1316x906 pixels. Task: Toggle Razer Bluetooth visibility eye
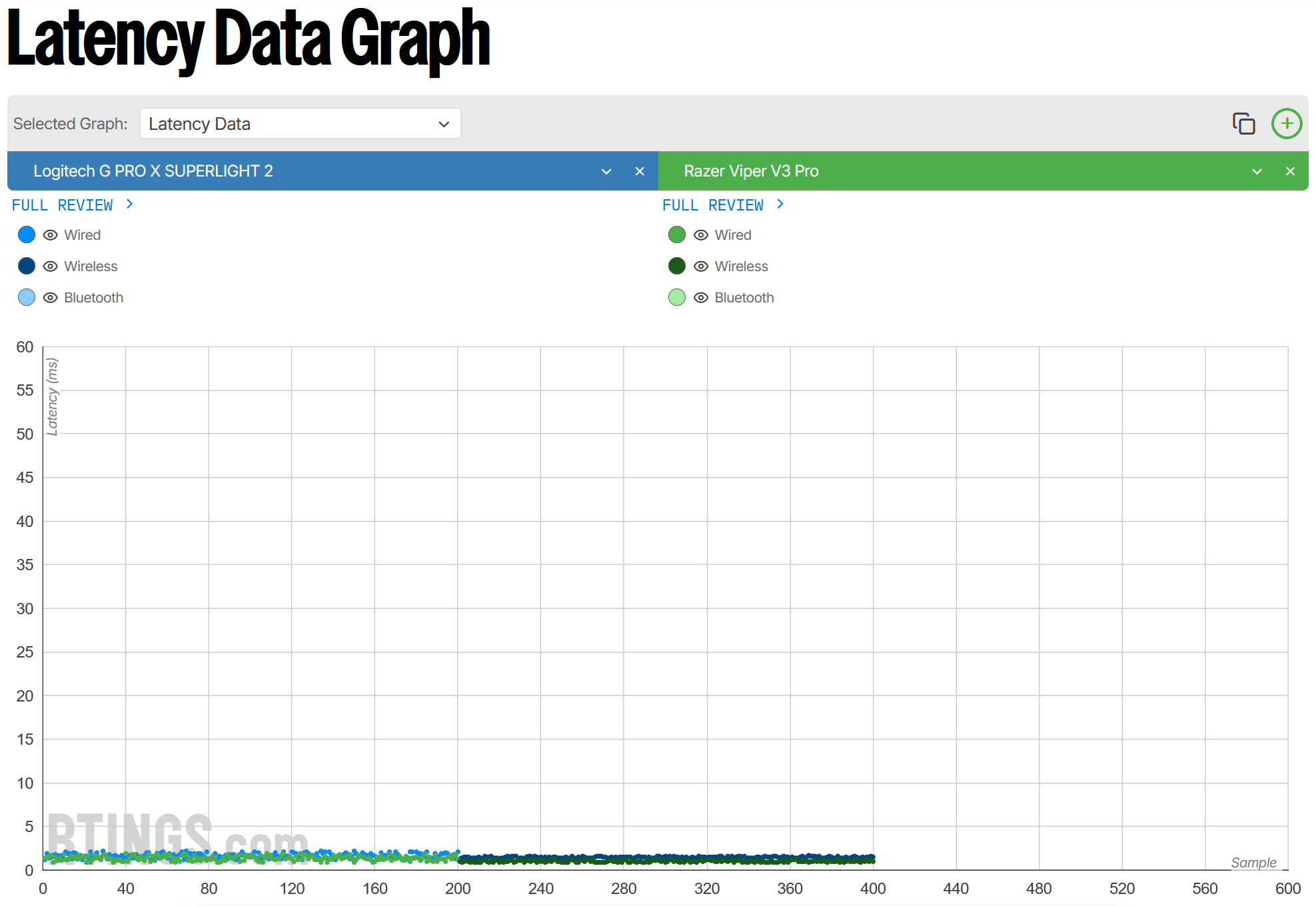tap(700, 298)
